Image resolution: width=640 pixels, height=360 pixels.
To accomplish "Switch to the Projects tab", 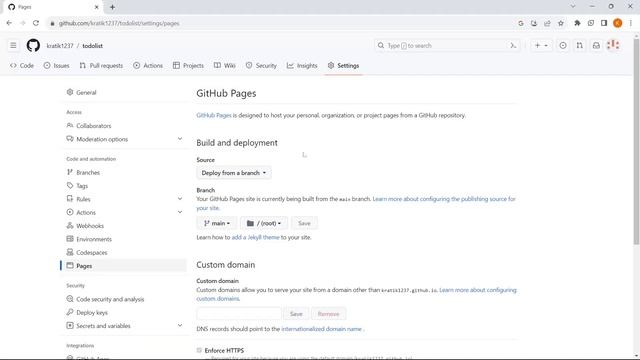I will coord(188,65).
